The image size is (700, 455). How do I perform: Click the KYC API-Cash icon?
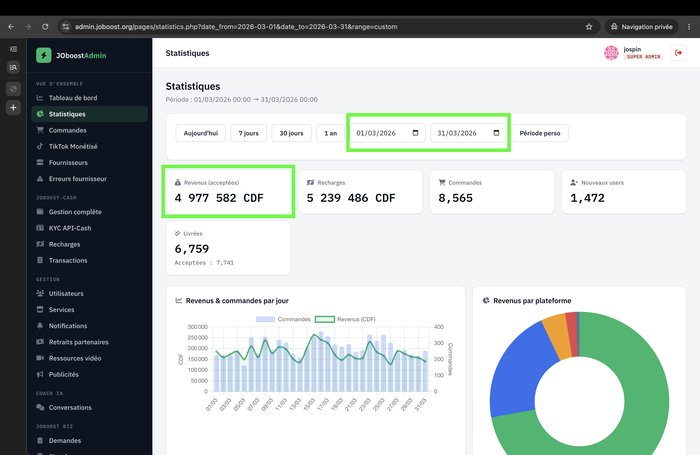click(x=40, y=228)
